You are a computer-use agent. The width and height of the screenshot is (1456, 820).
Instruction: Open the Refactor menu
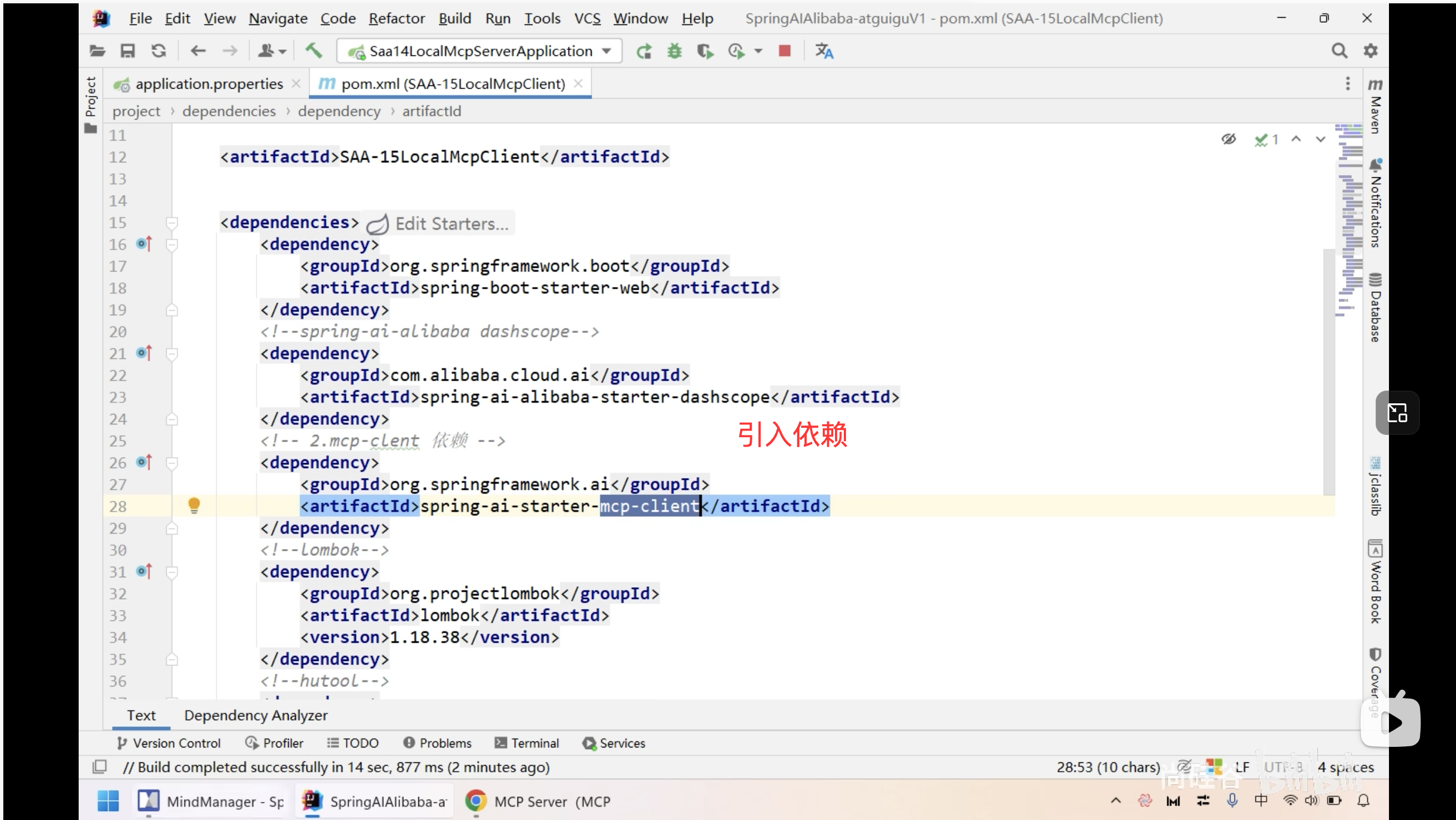tap(396, 18)
